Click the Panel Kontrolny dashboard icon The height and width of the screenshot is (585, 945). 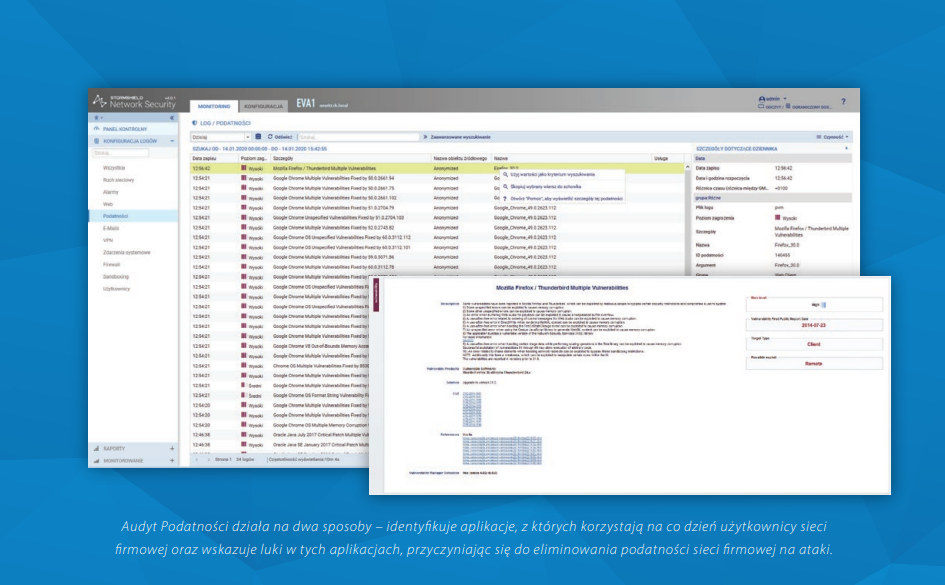point(96,130)
